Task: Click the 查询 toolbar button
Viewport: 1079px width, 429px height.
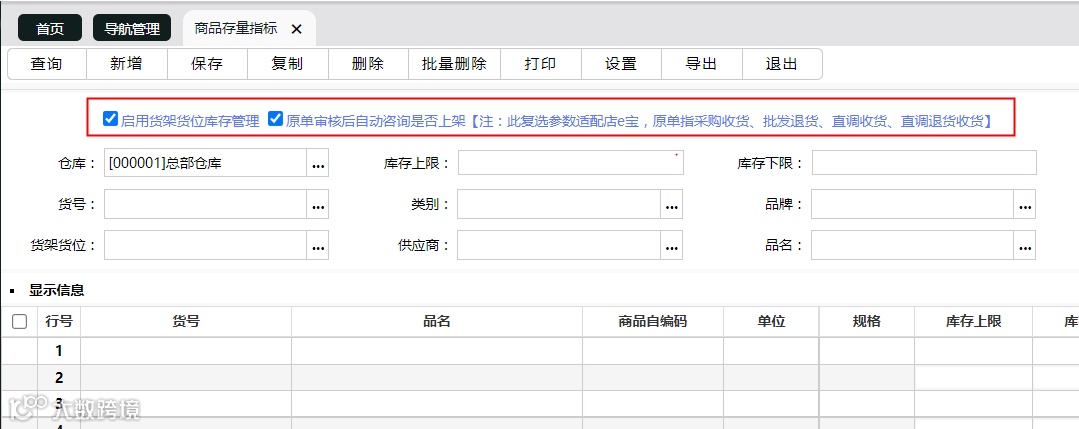Action: point(46,64)
